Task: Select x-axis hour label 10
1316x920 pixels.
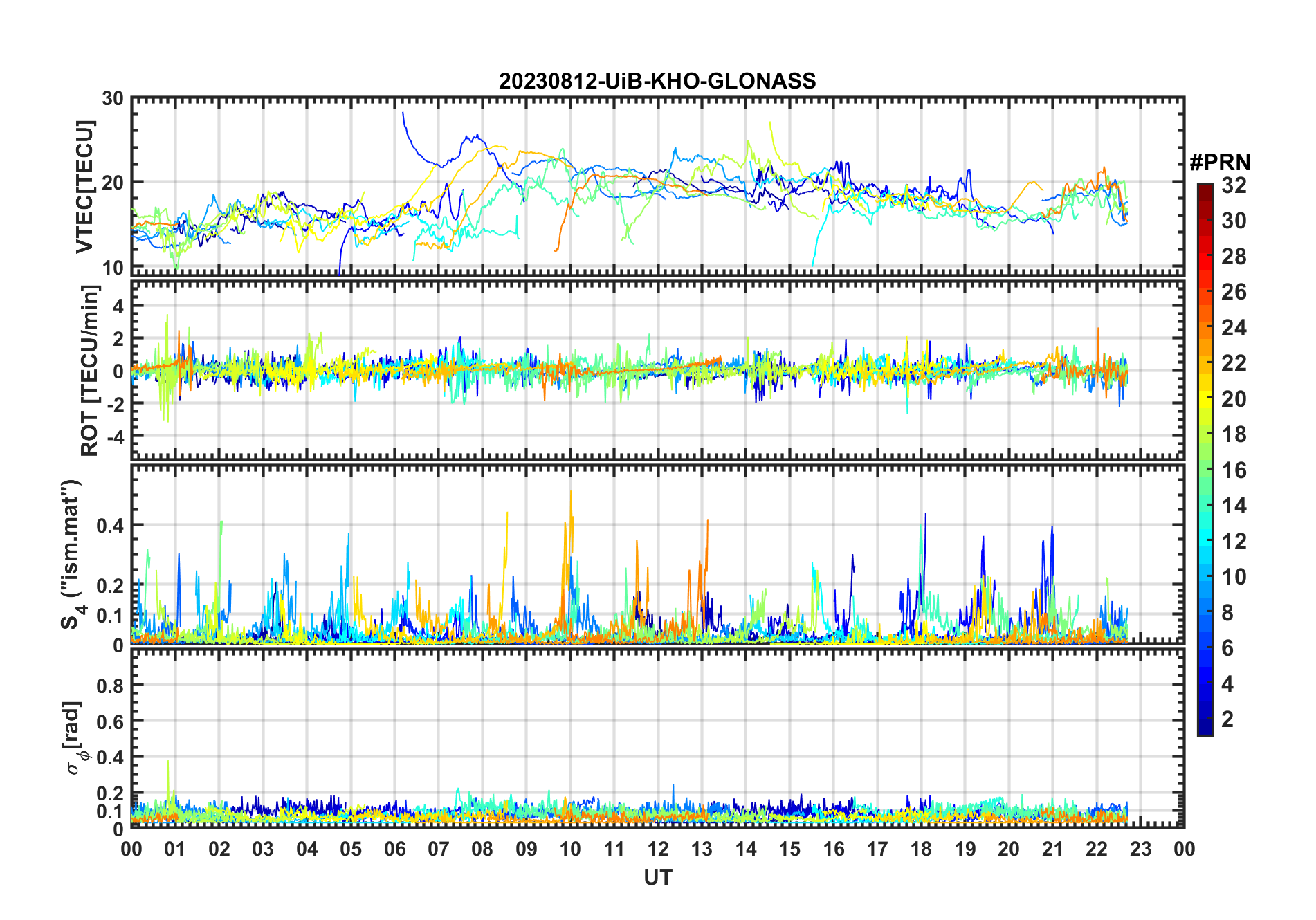Action: pyautogui.click(x=570, y=849)
